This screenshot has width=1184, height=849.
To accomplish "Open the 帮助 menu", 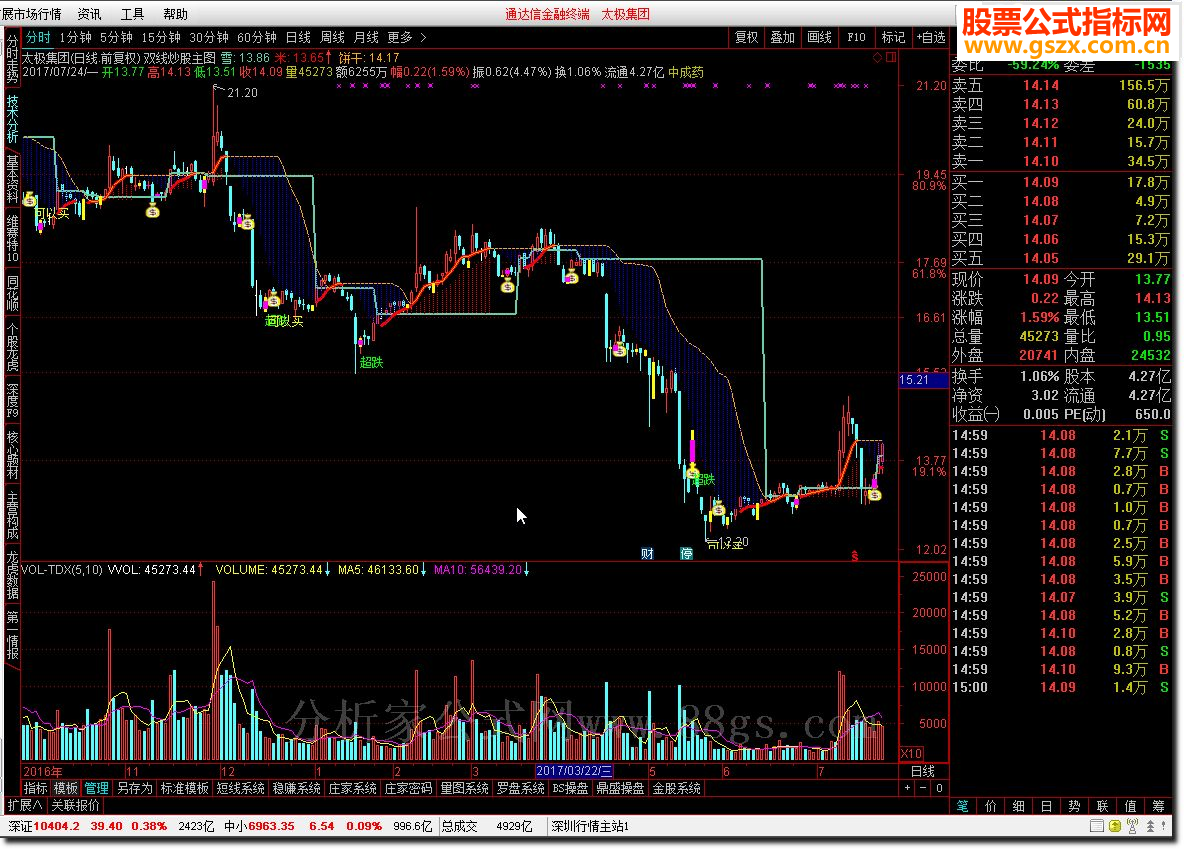I will [175, 14].
